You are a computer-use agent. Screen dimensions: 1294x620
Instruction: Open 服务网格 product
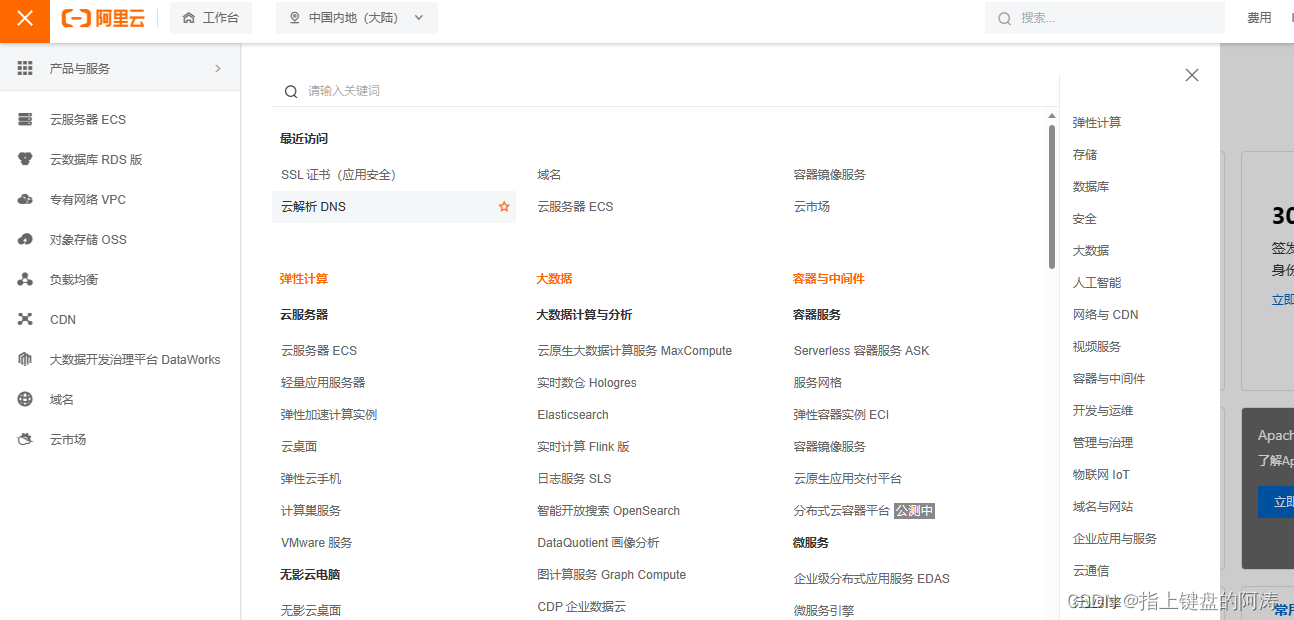coord(818,383)
